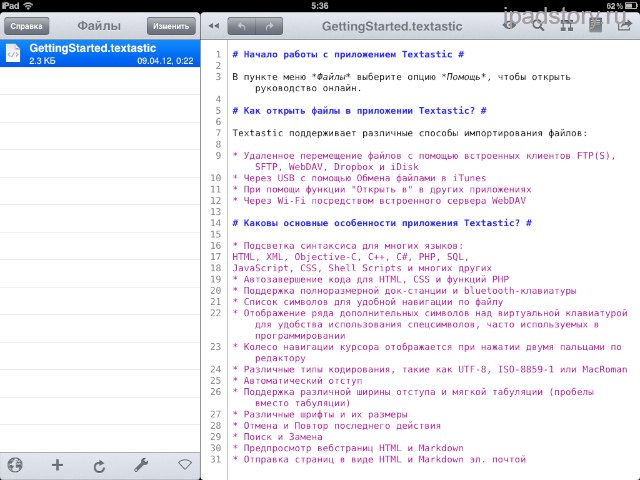Tap line number 1 in the gutter
The width and height of the screenshot is (640, 480).
218,54
